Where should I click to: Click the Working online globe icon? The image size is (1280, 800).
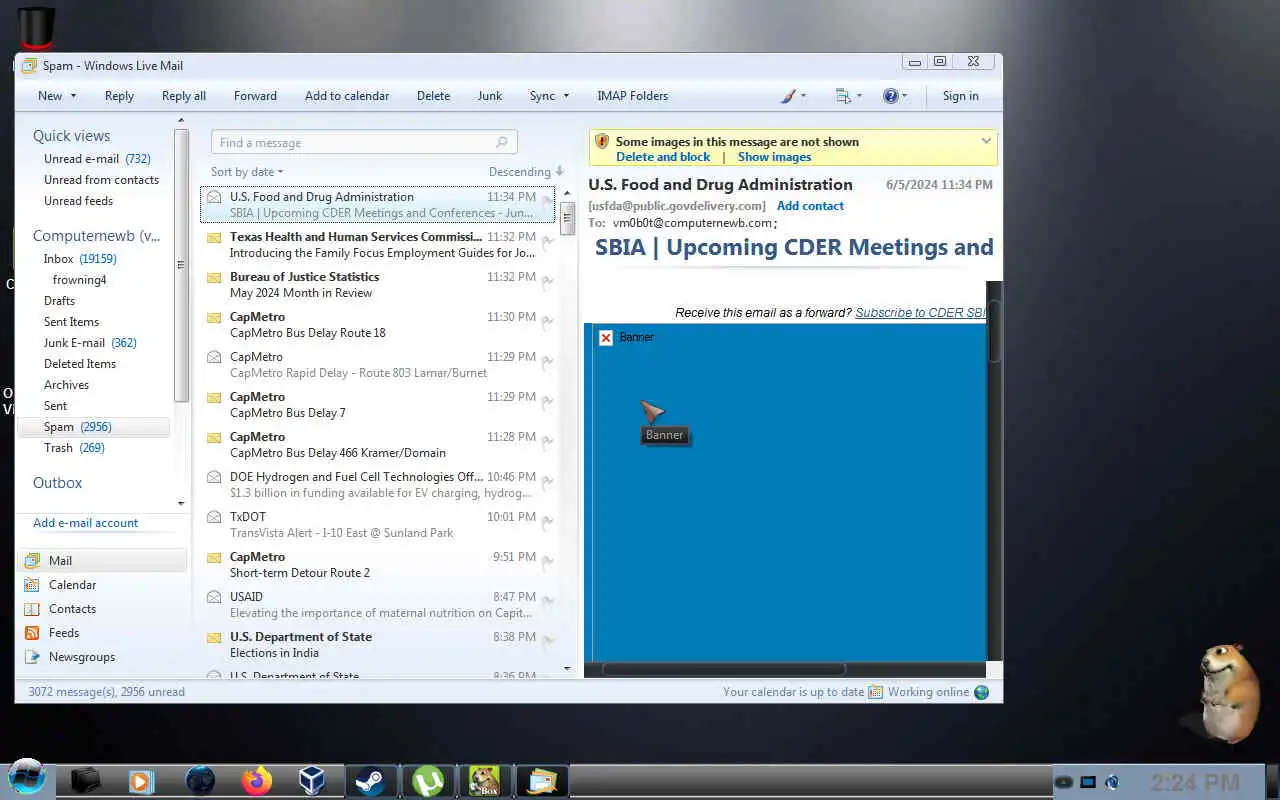point(982,692)
